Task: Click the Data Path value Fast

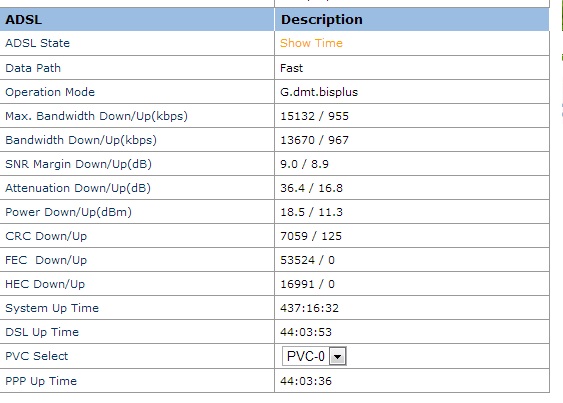Action: [292, 68]
